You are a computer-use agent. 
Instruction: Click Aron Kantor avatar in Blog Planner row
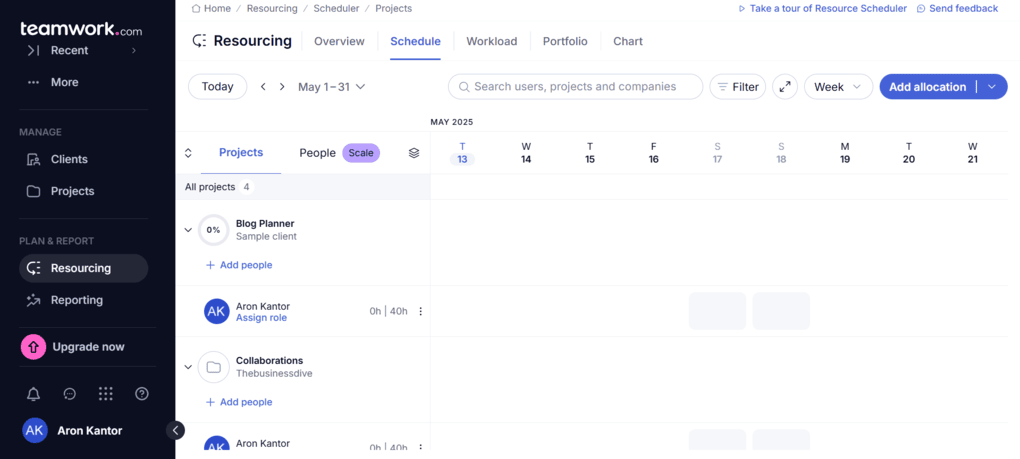point(216,311)
